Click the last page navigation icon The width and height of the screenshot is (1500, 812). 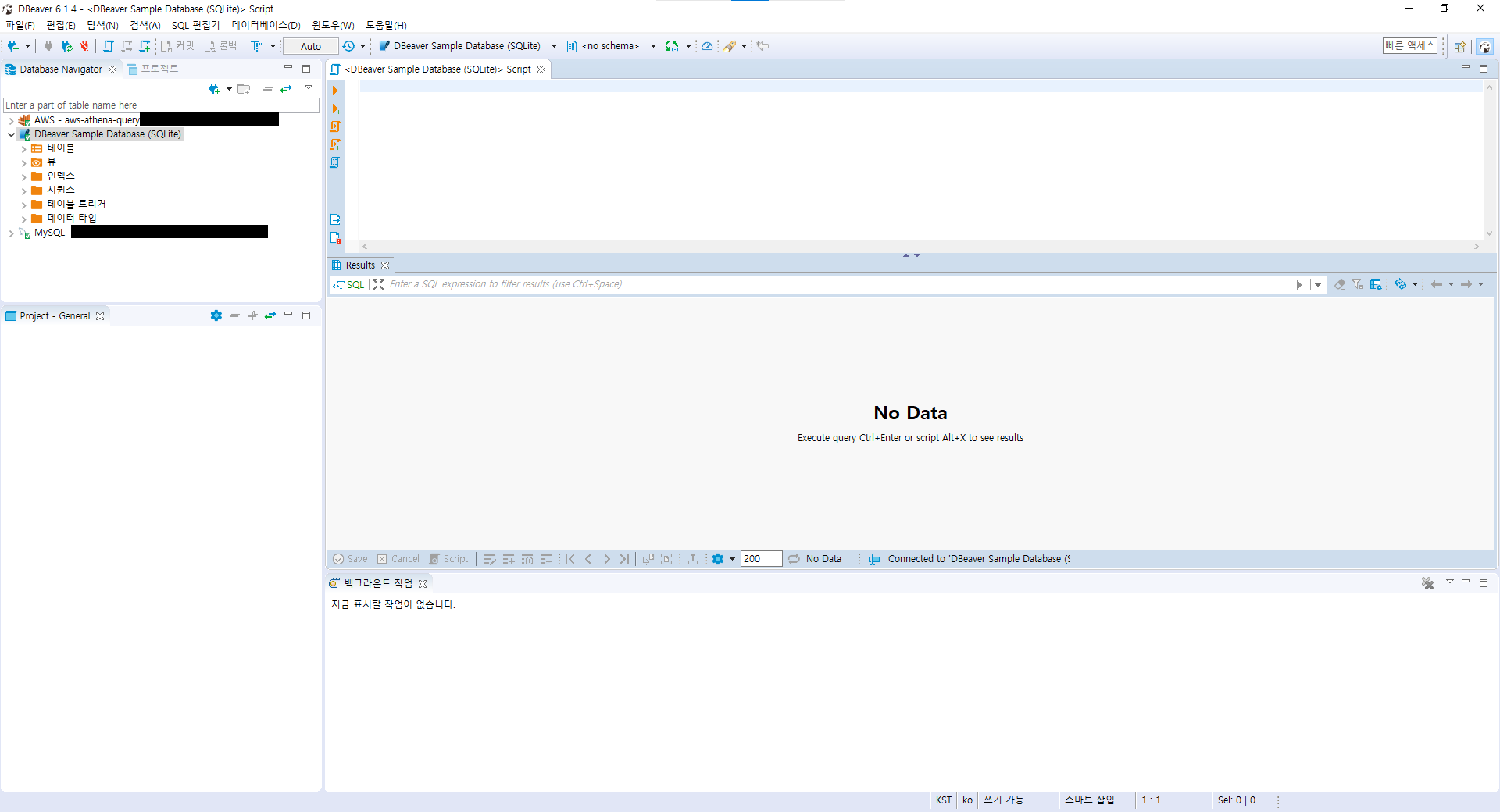tap(624, 559)
